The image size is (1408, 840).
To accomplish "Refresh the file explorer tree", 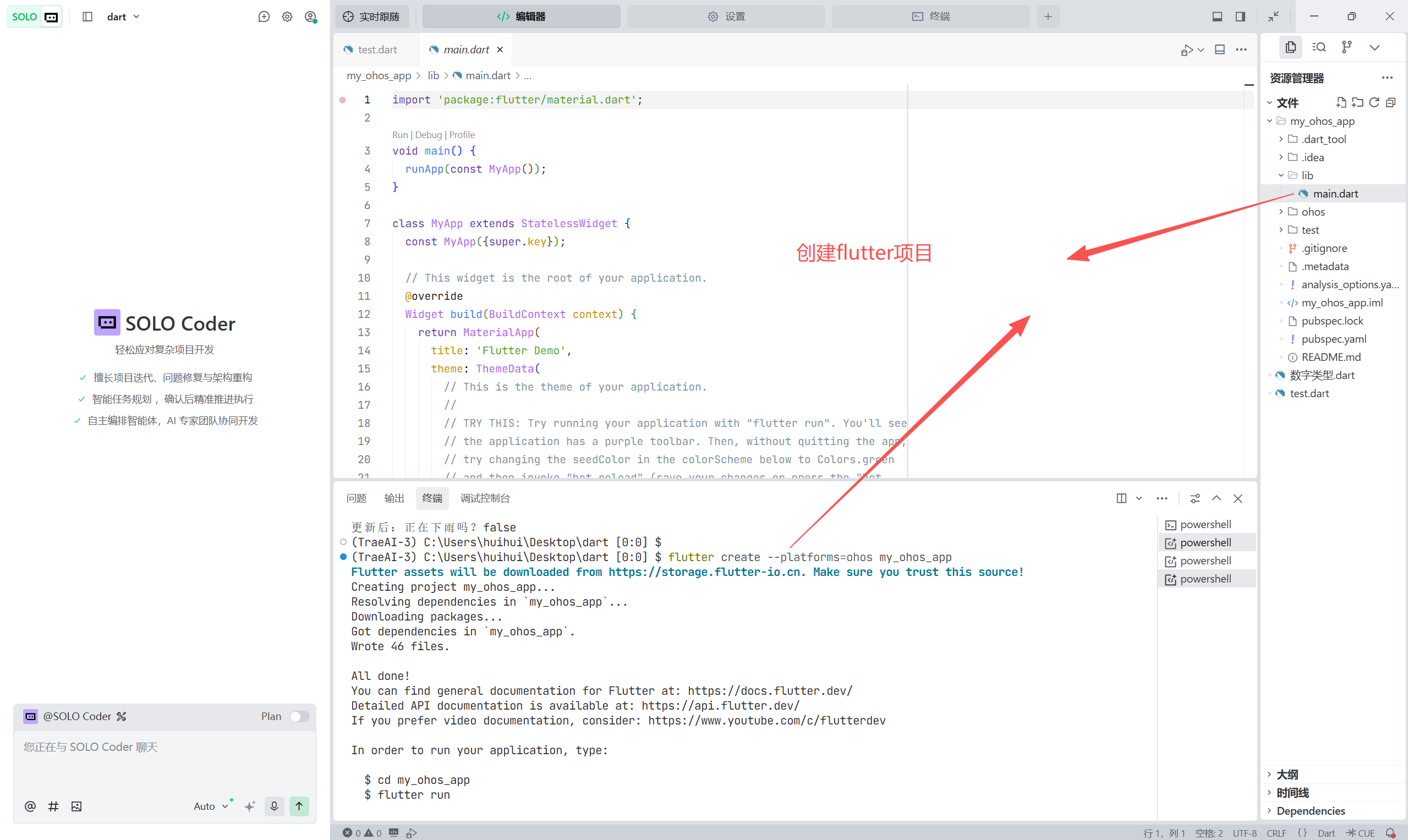I will (1373, 102).
